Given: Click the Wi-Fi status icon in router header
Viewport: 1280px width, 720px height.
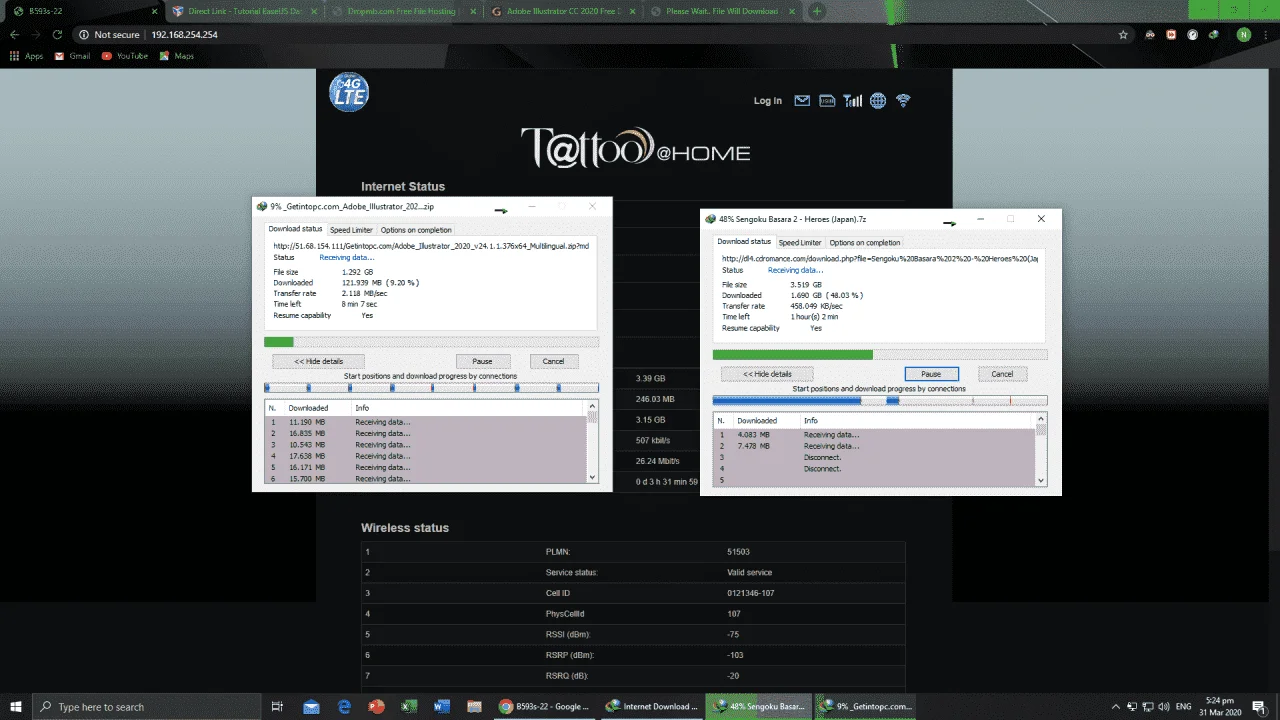Looking at the screenshot, I should tap(903, 100).
